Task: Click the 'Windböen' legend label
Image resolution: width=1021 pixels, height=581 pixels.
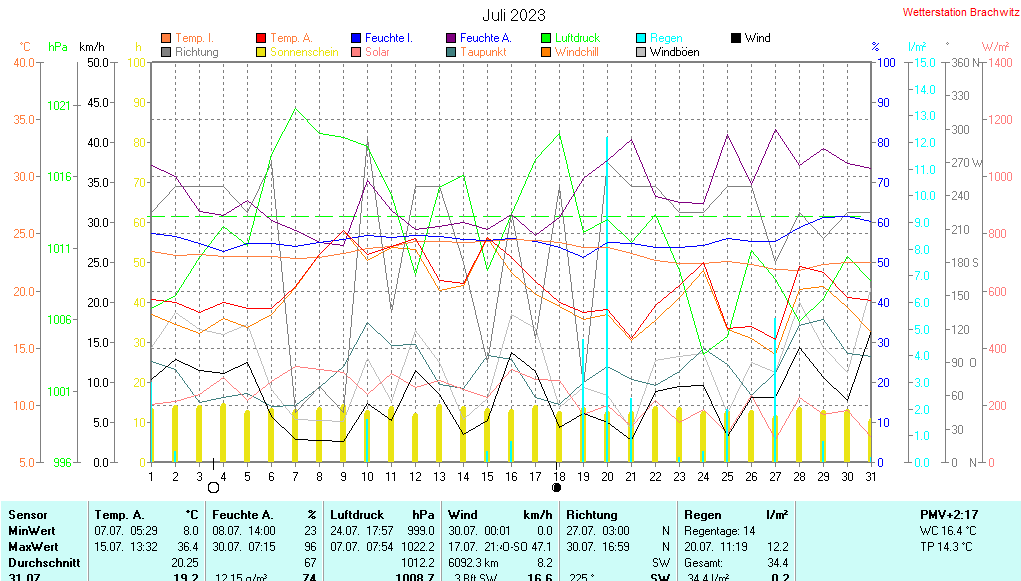Action: (675, 52)
